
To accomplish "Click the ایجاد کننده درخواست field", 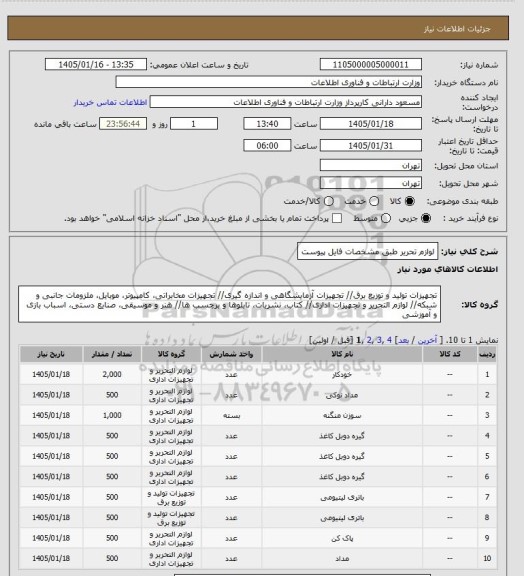I will [x=286, y=102].
